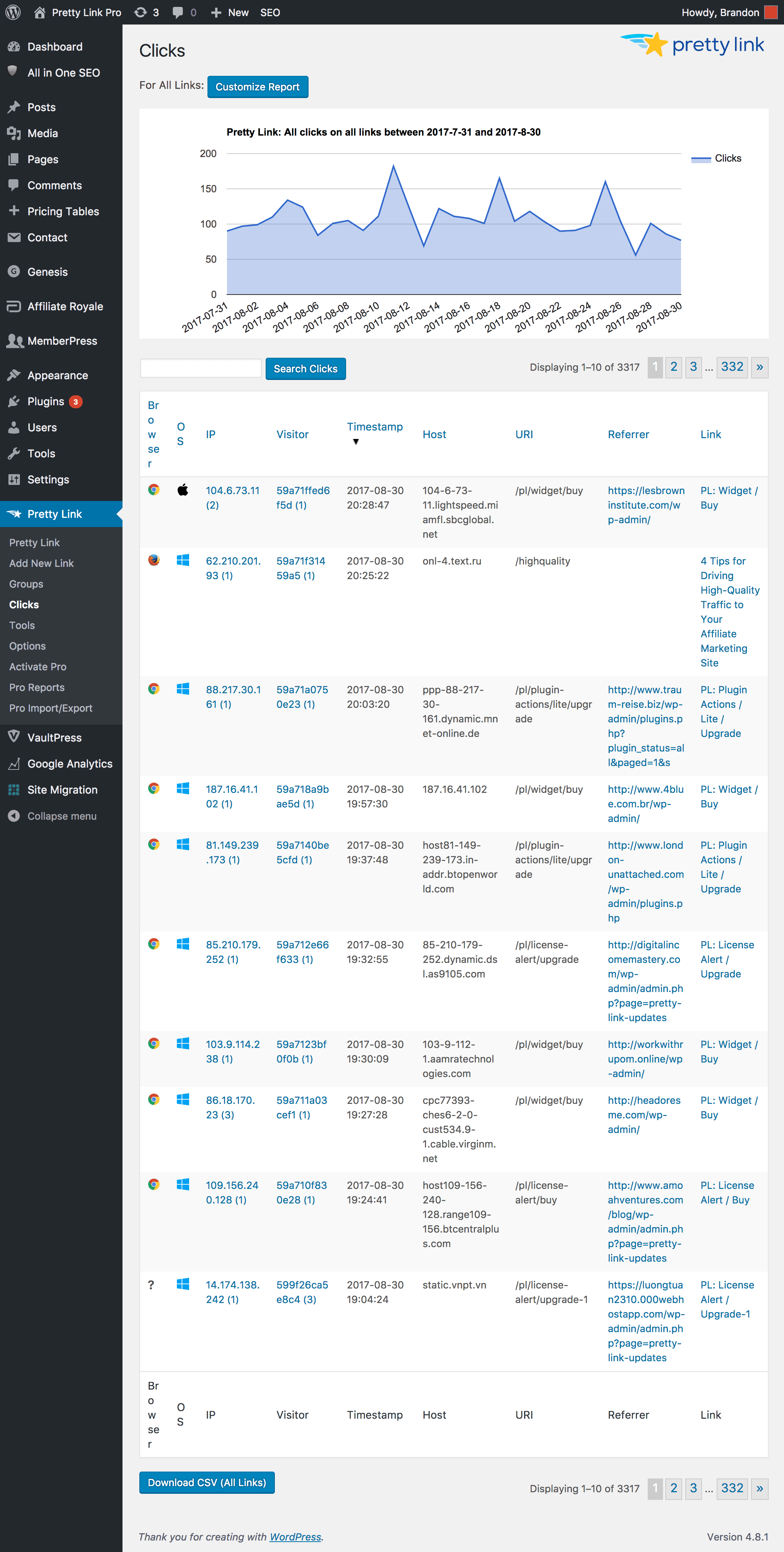This screenshot has height=1552, width=784.
Task: Click the Pages icon in sidebar
Action: tap(13, 159)
